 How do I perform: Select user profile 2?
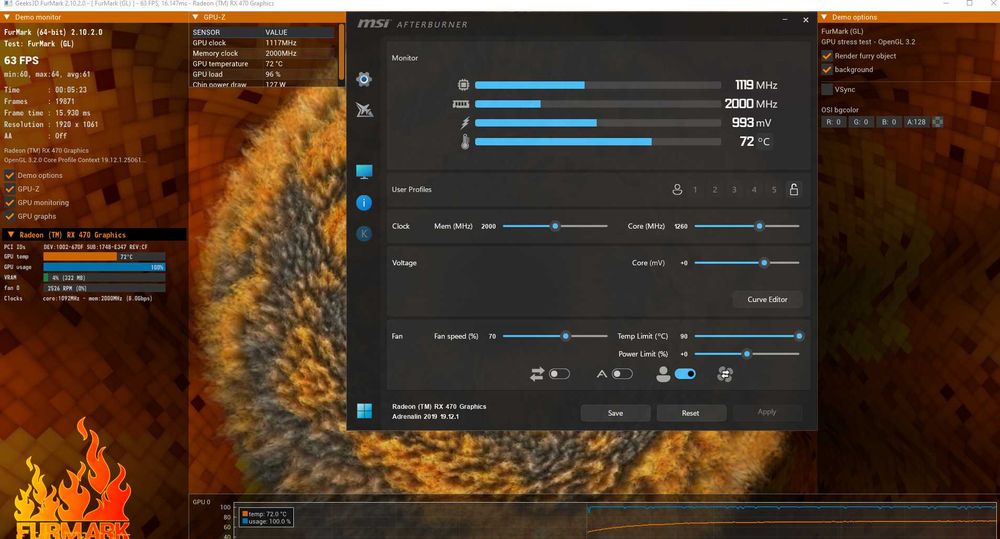[x=715, y=189]
